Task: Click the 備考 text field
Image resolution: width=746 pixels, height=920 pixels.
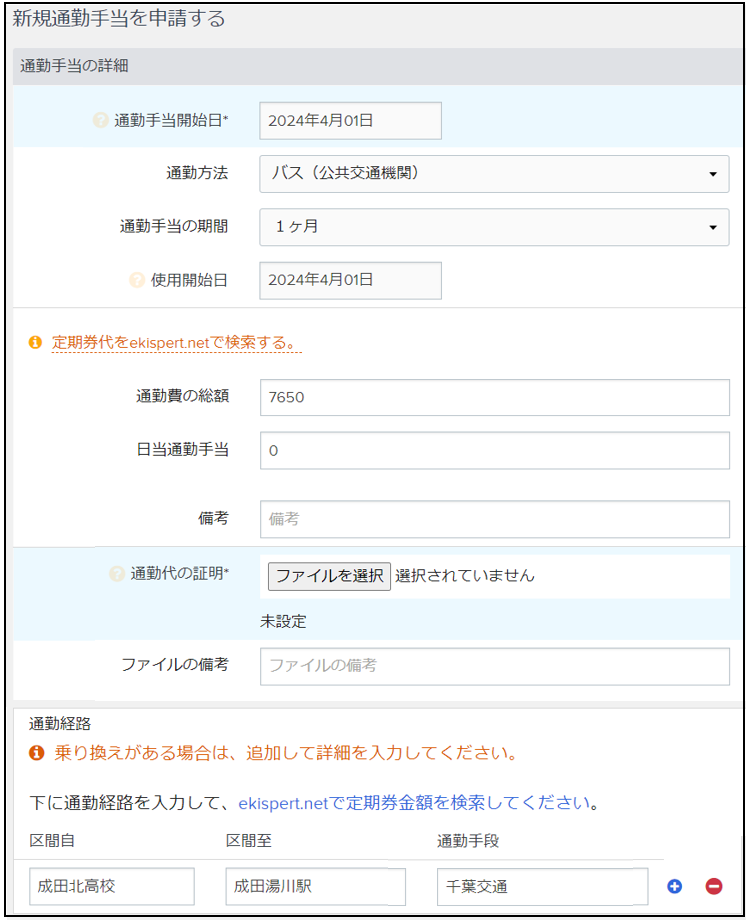Action: click(494, 519)
